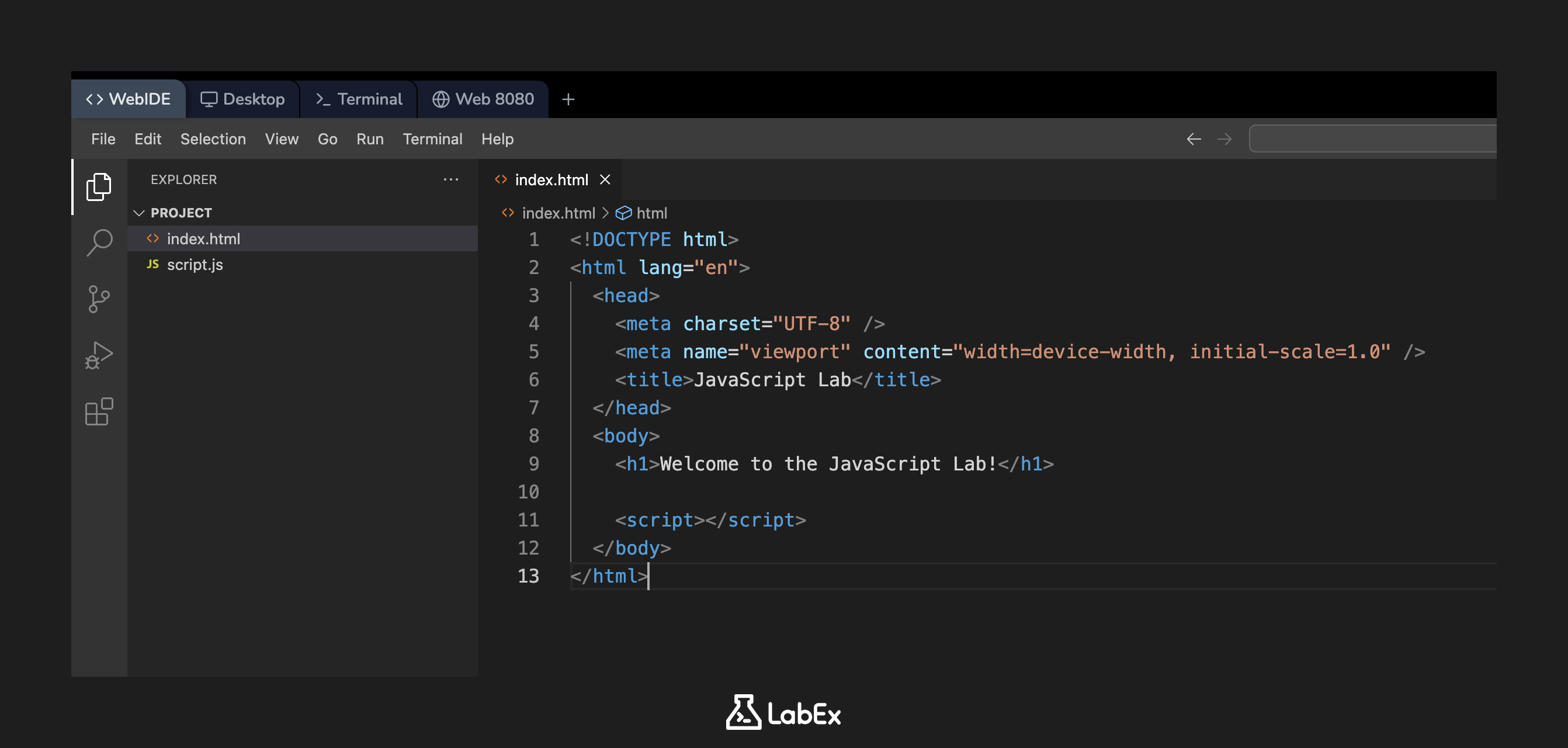Image resolution: width=1568 pixels, height=748 pixels.
Task: Select script.js in the Explorer
Action: click(x=195, y=264)
